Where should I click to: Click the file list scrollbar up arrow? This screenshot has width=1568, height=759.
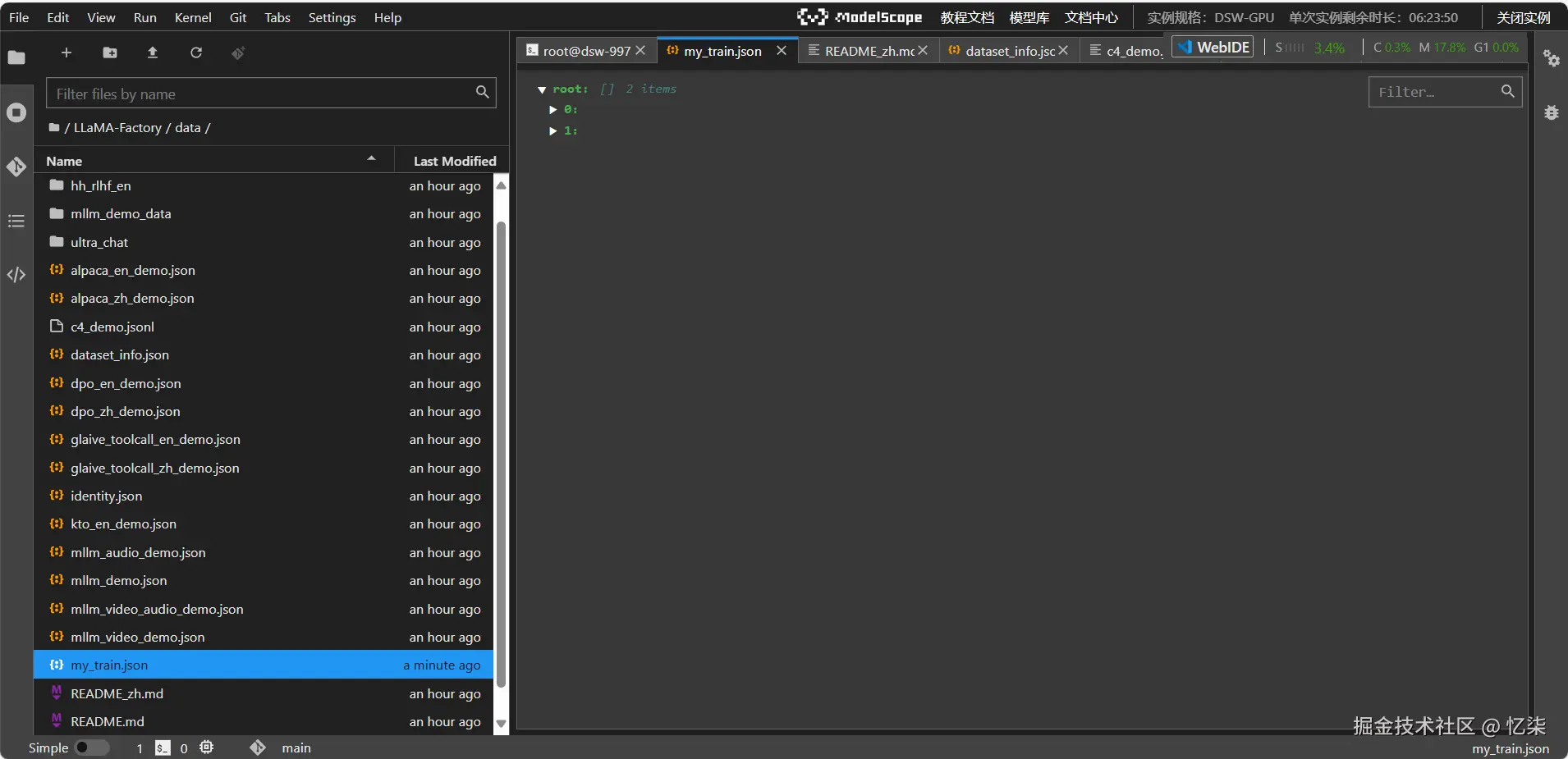tap(501, 185)
